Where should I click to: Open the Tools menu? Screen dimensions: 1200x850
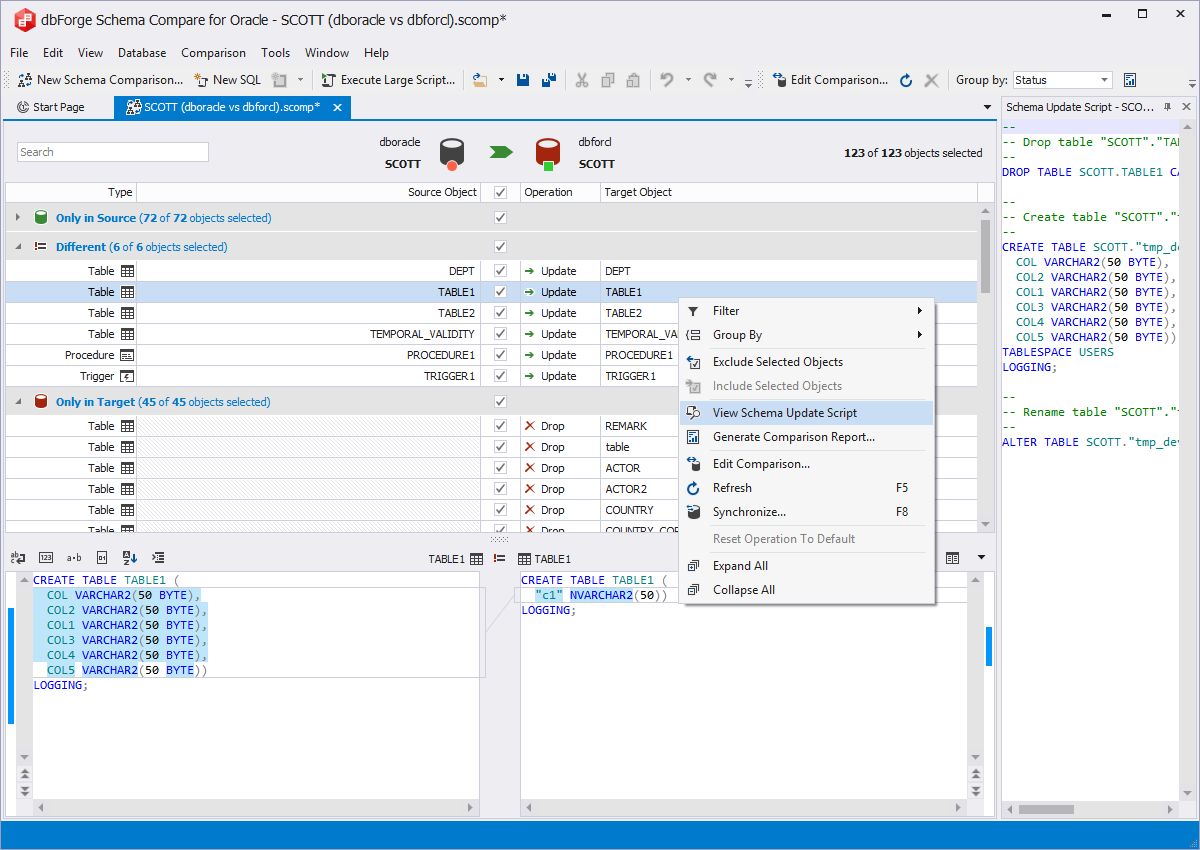pos(276,53)
